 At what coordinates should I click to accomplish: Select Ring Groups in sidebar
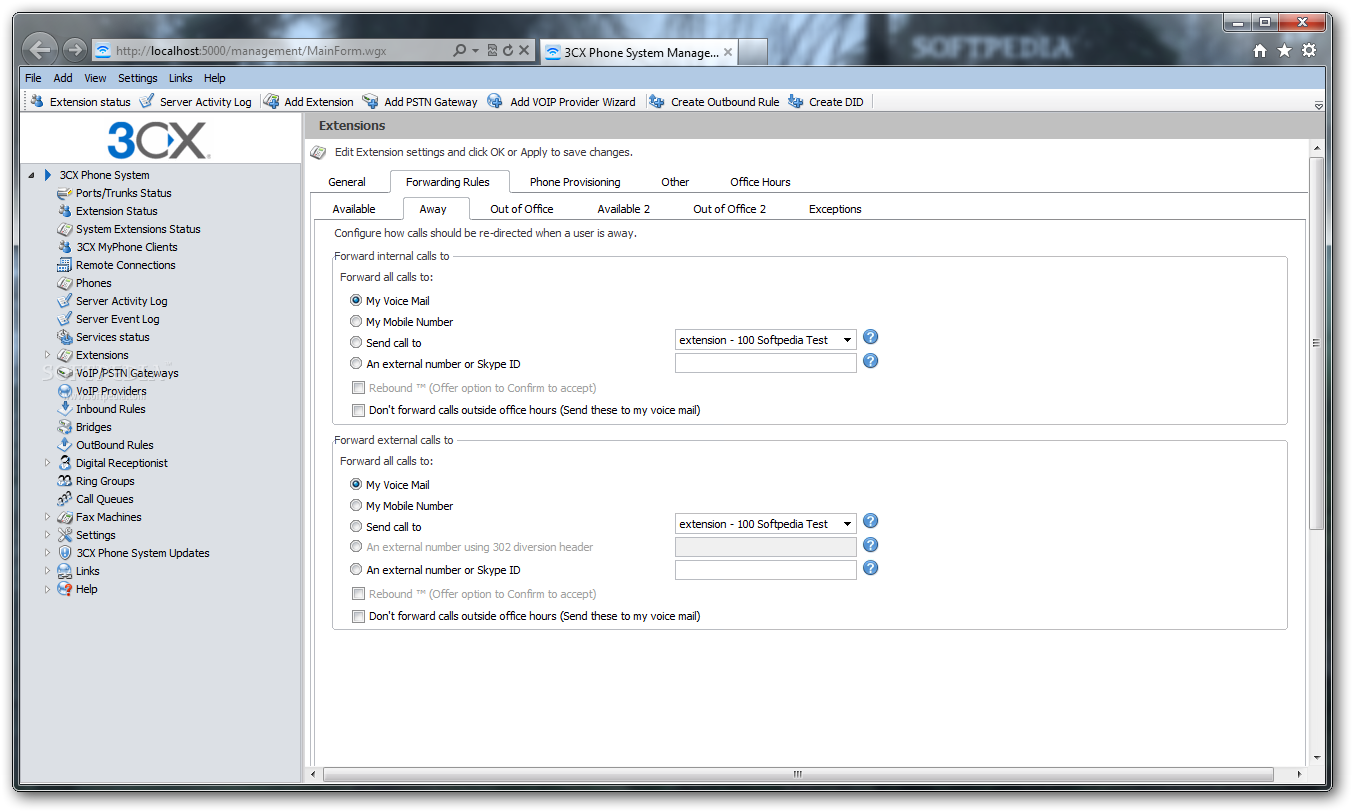(105, 481)
